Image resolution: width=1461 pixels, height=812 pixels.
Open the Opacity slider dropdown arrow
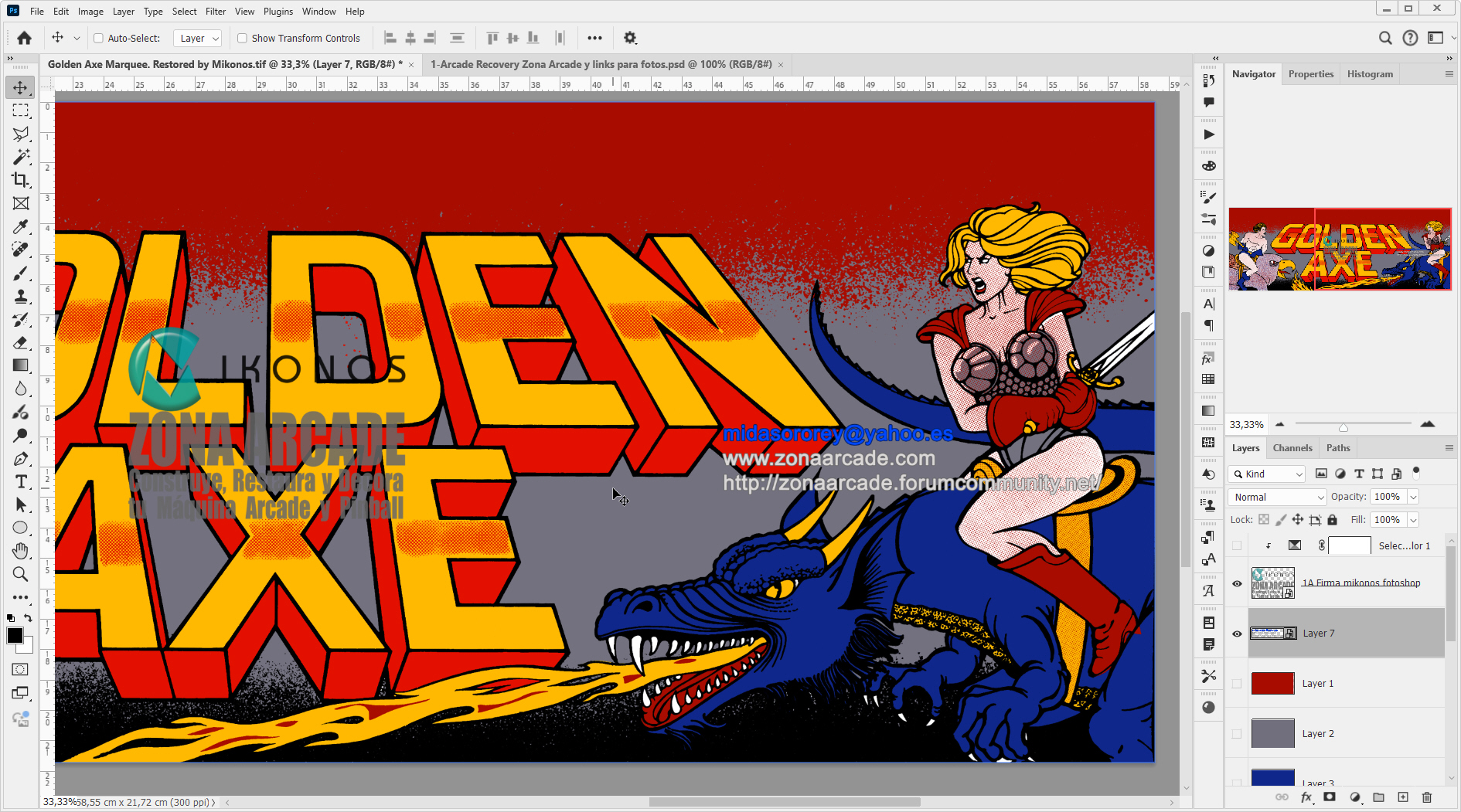click(x=1413, y=497)
